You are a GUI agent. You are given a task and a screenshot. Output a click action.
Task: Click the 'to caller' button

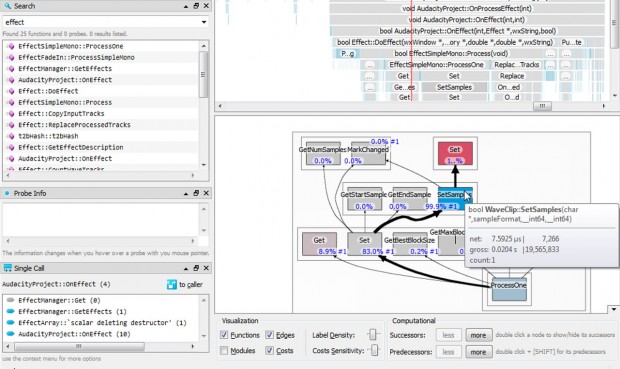click(185, 284)
